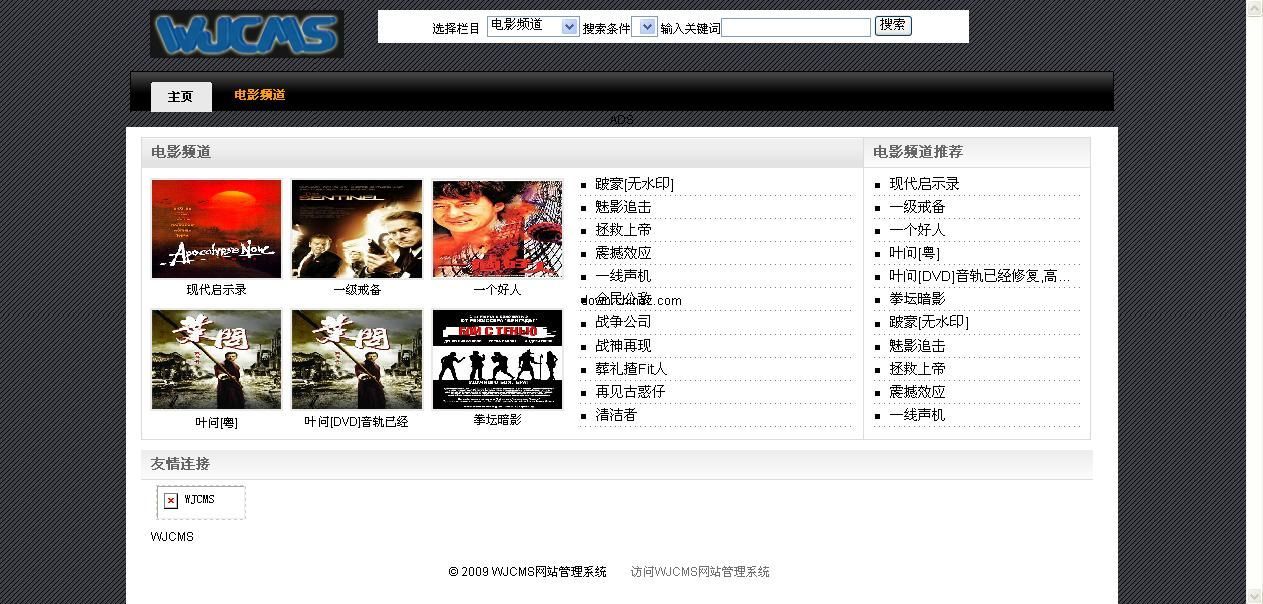Open 叶问[DVD]音轨已经修复,高... in the recommended list
Image resolution: width=1263 pixels, height=604 pixels.
979,276
